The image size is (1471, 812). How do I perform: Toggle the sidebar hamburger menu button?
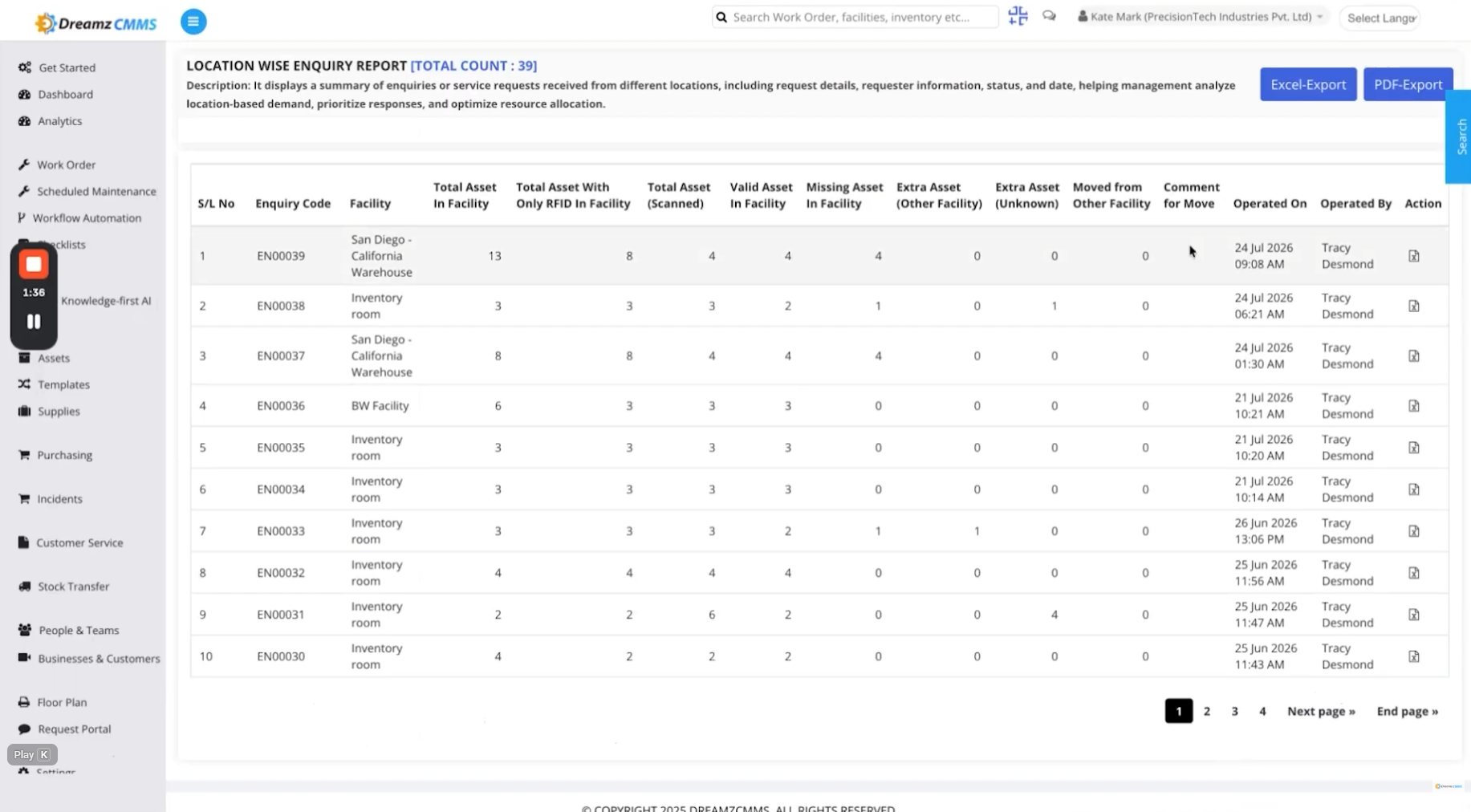point(193,22)
